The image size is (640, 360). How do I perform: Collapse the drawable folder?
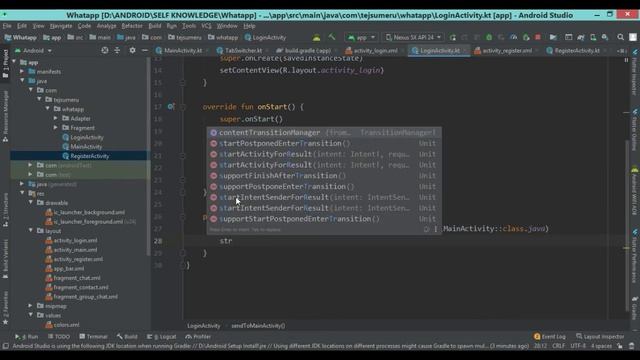pyautogui.click(x=31, y=202)
